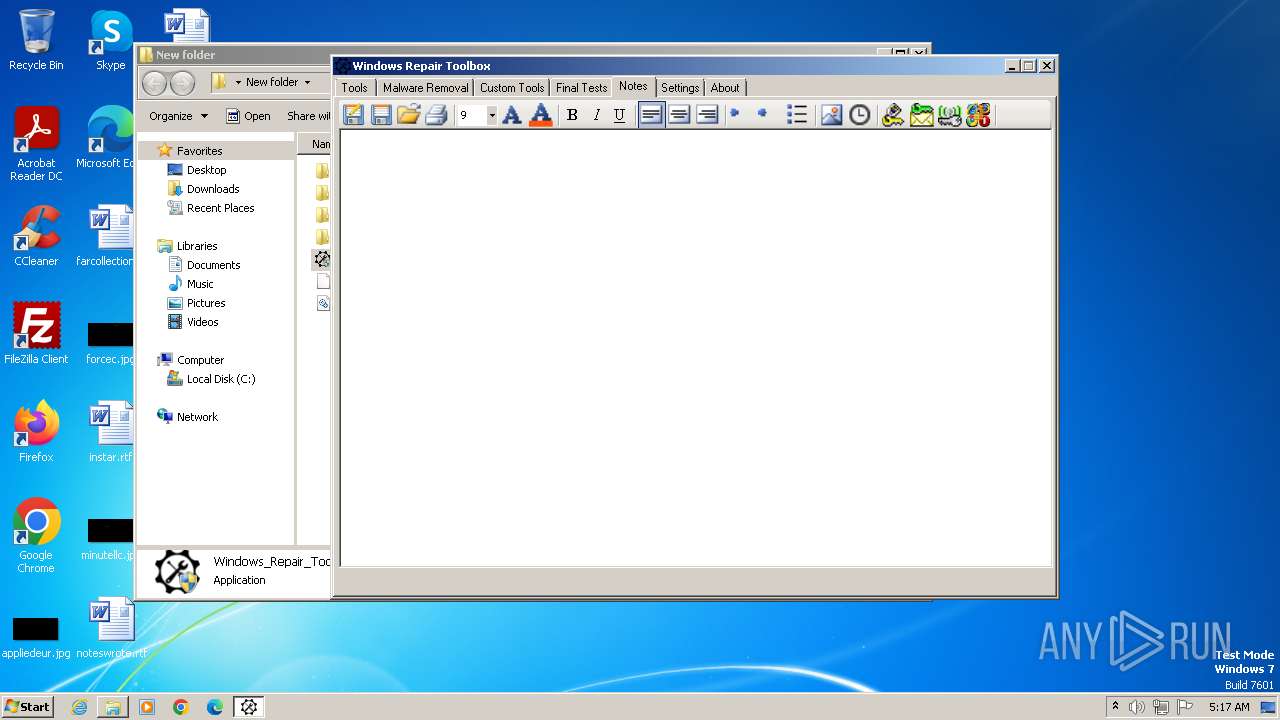
Task: Click the volume icon in system tray
Action: click(x=1136, y=707)
